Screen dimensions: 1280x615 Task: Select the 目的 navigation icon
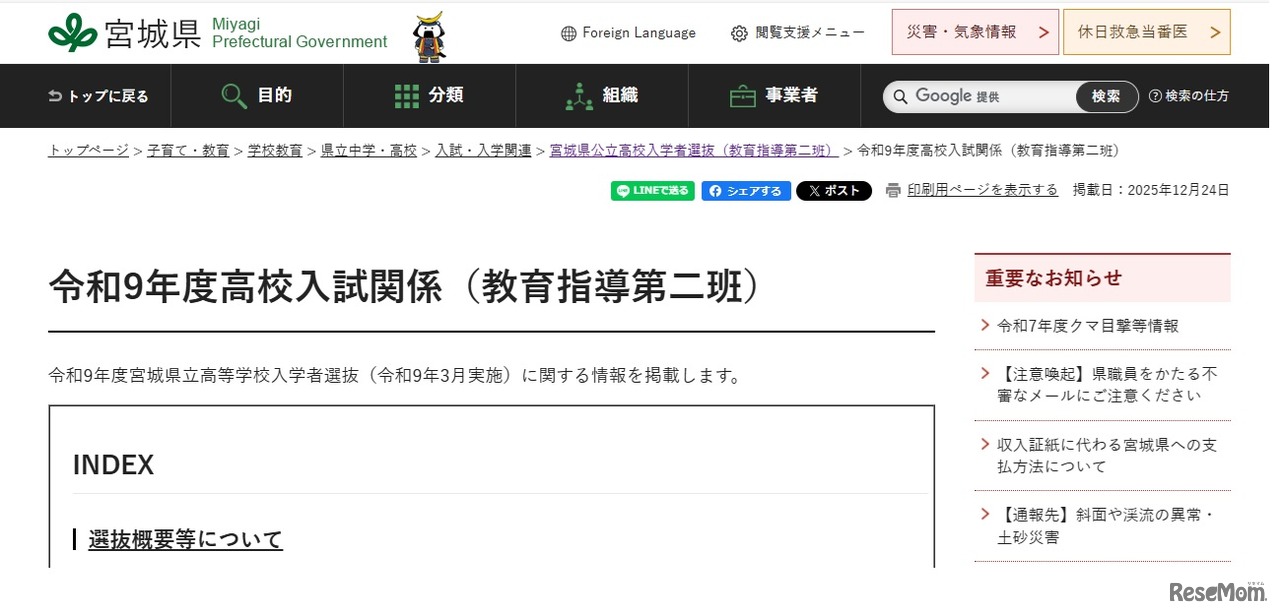click(x=234, y=95)
